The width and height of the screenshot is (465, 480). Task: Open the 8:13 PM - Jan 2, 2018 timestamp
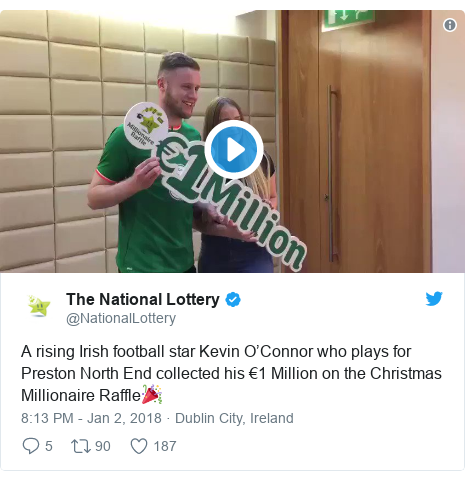point(91,418)
